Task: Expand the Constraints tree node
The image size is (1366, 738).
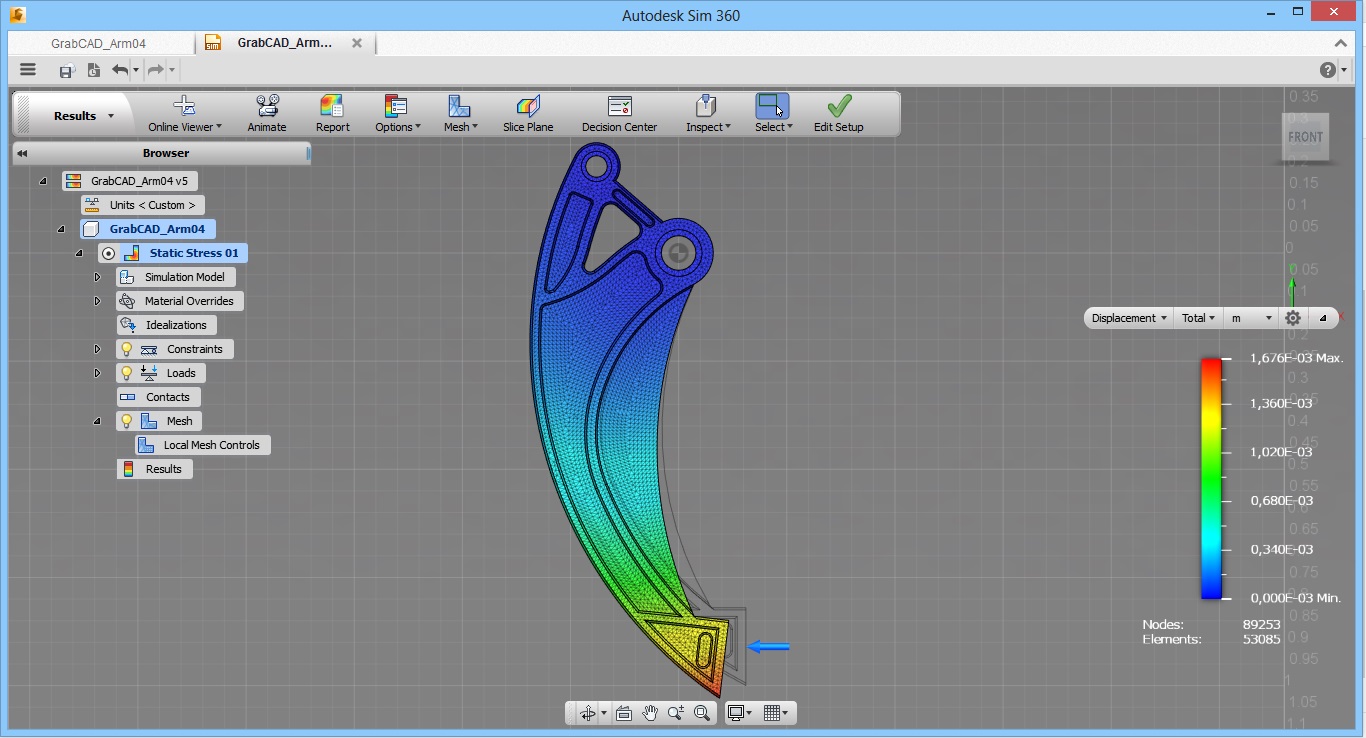Action: point(97,349)
